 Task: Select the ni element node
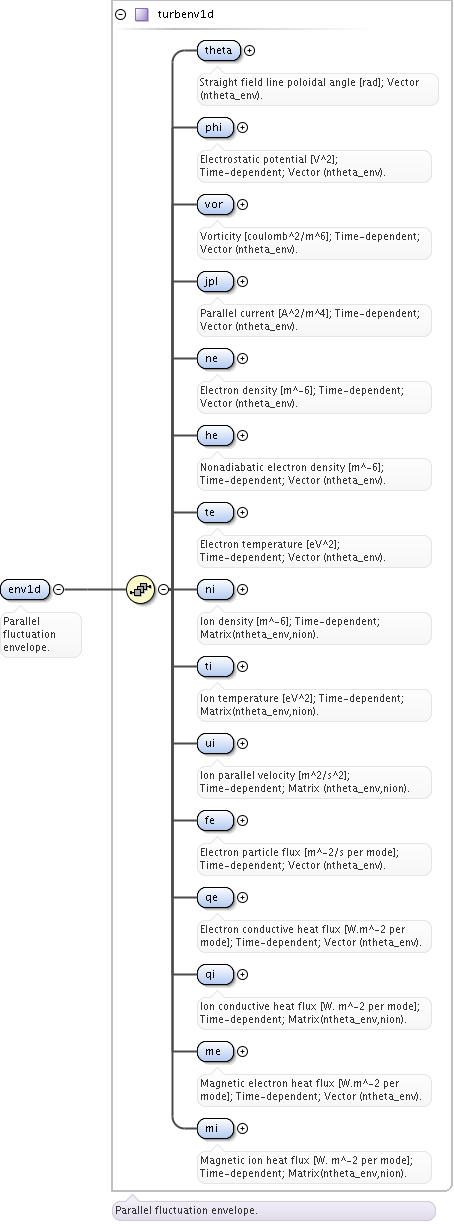pyautogui.click(x=215, y=589)
